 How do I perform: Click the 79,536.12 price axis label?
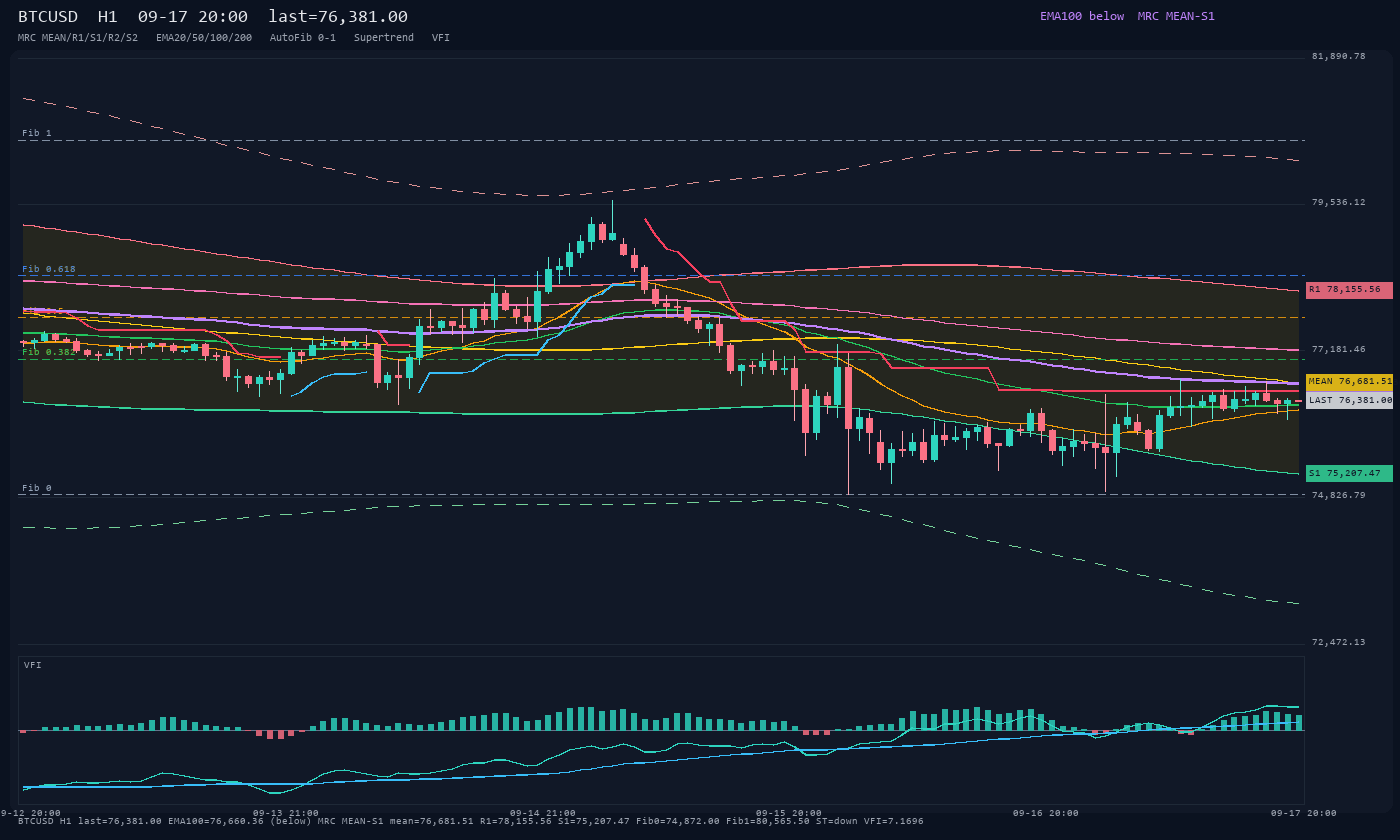pos(1339,202)
